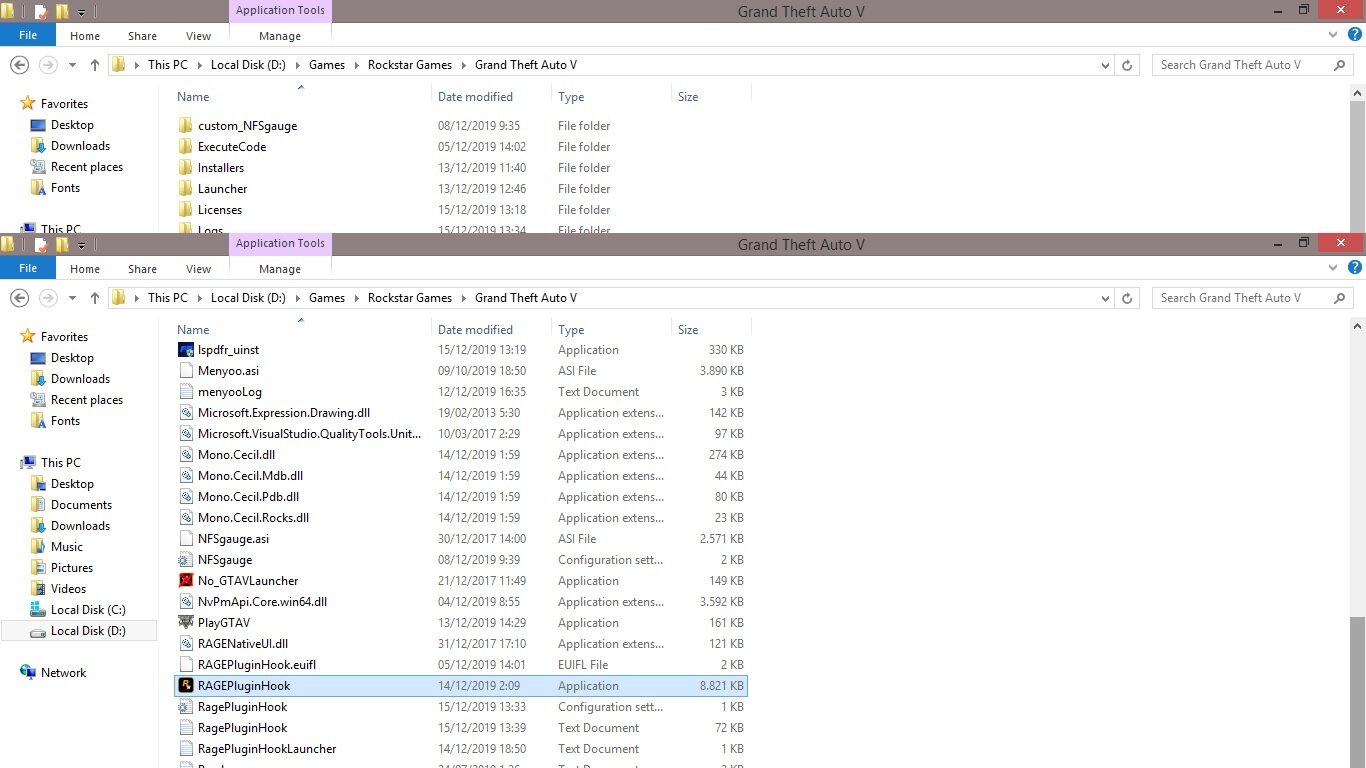Select RagePluginHookLauncher text document
The image size is (1366, 768).
(x=460, y=749)
